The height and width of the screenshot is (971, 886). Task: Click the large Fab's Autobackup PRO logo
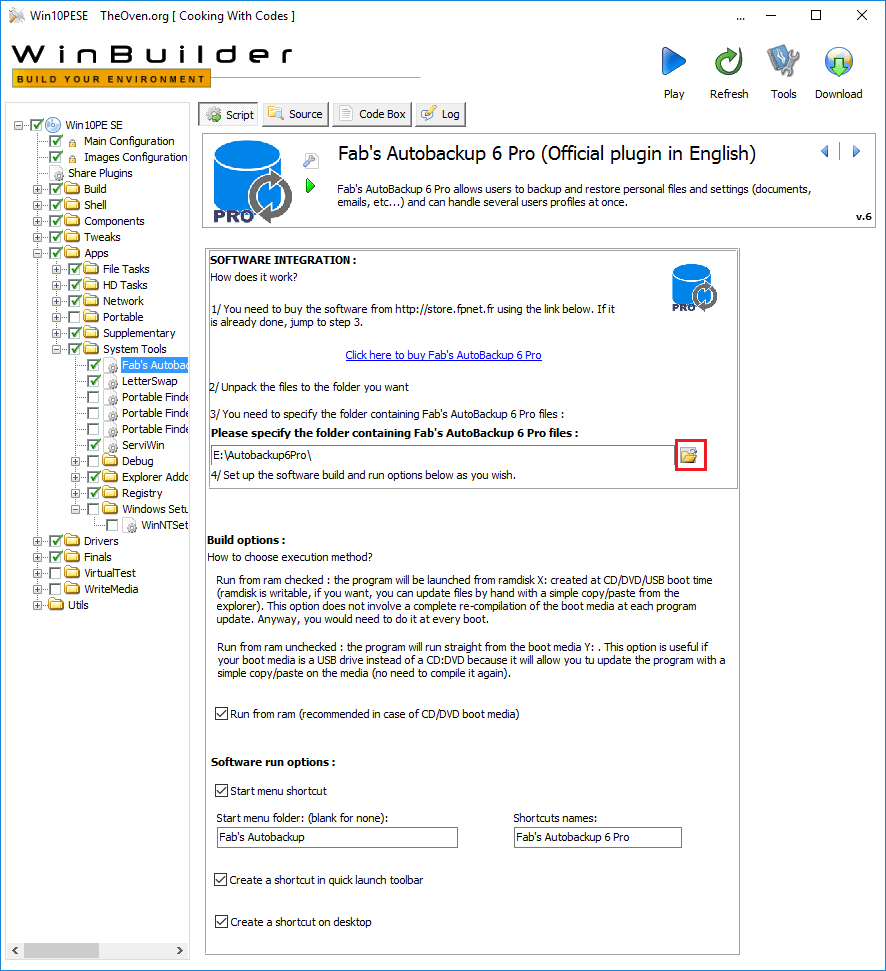click(252, 182)
